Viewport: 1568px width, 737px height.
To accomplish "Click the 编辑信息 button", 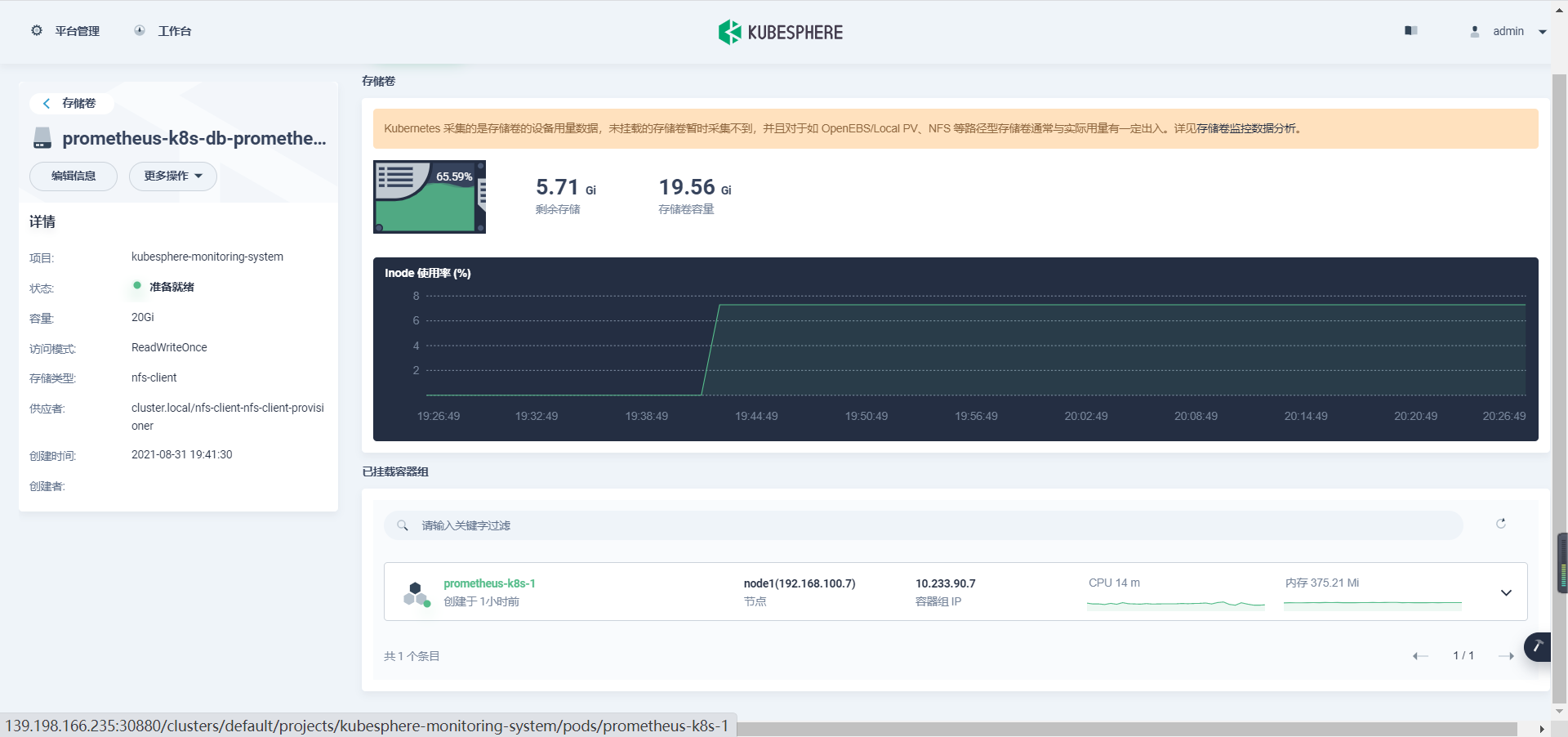I will 73,176.
